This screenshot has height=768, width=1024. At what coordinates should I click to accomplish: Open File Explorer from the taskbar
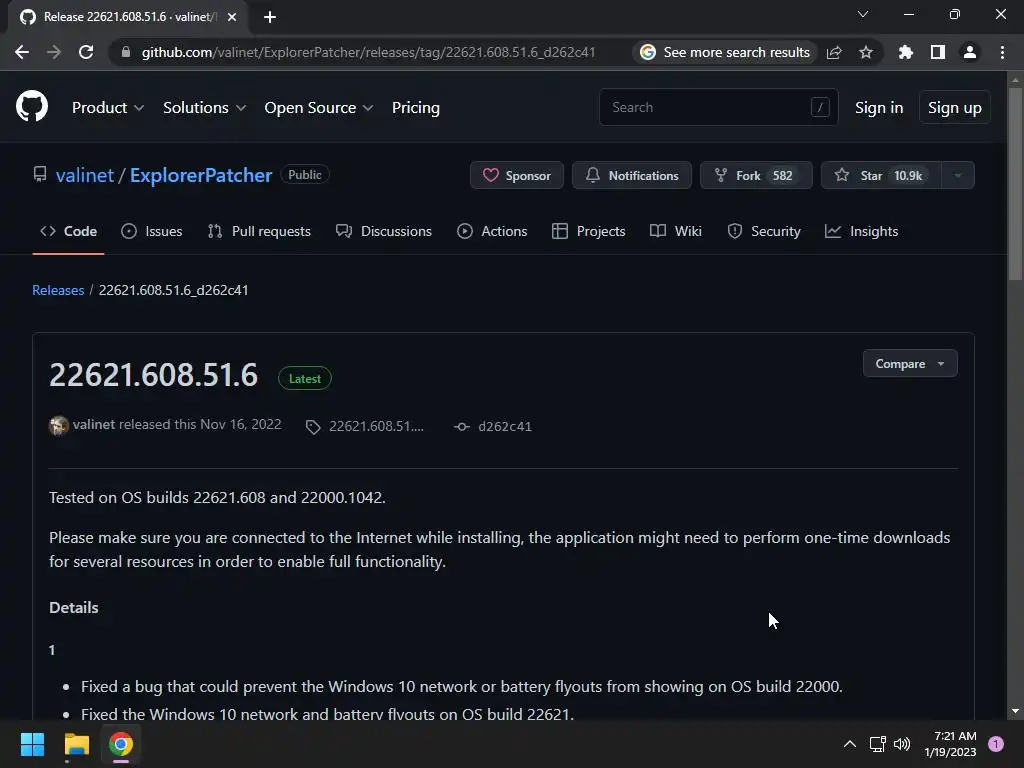coord(76,744)
